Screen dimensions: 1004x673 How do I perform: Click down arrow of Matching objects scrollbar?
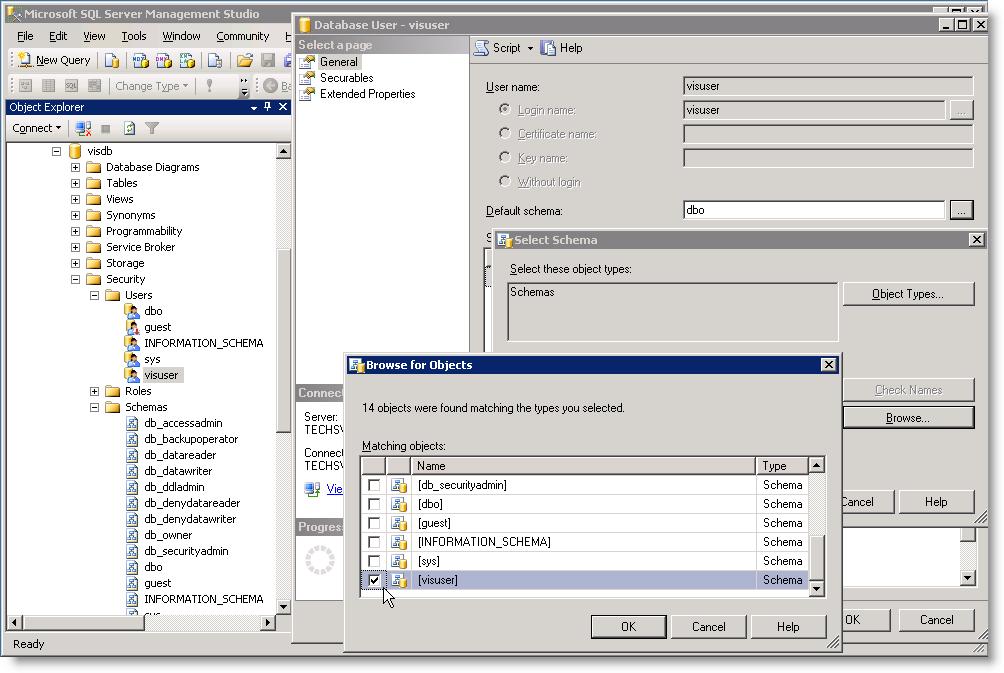(x=816, y=588)
